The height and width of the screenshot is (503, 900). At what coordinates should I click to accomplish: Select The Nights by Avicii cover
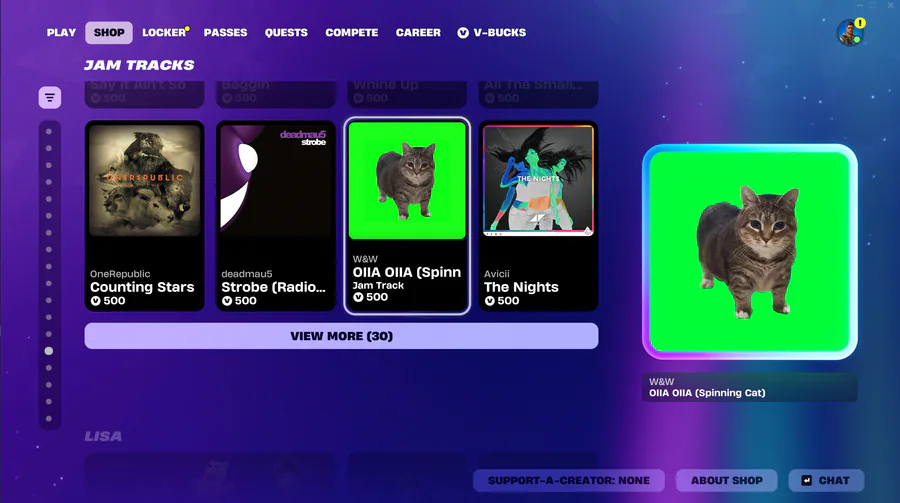click(x=538, y=180)
